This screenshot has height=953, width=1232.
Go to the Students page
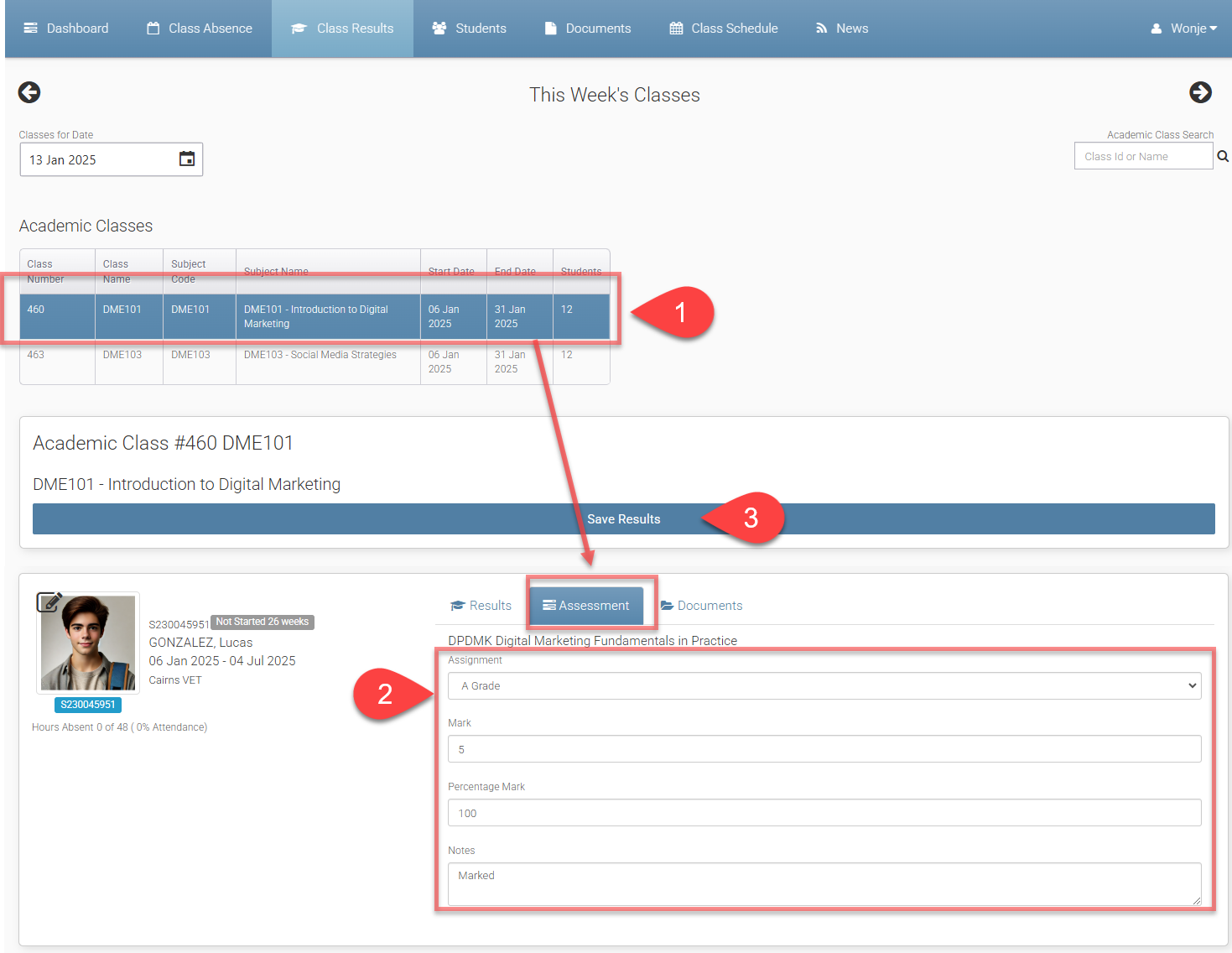coord(469,29)
